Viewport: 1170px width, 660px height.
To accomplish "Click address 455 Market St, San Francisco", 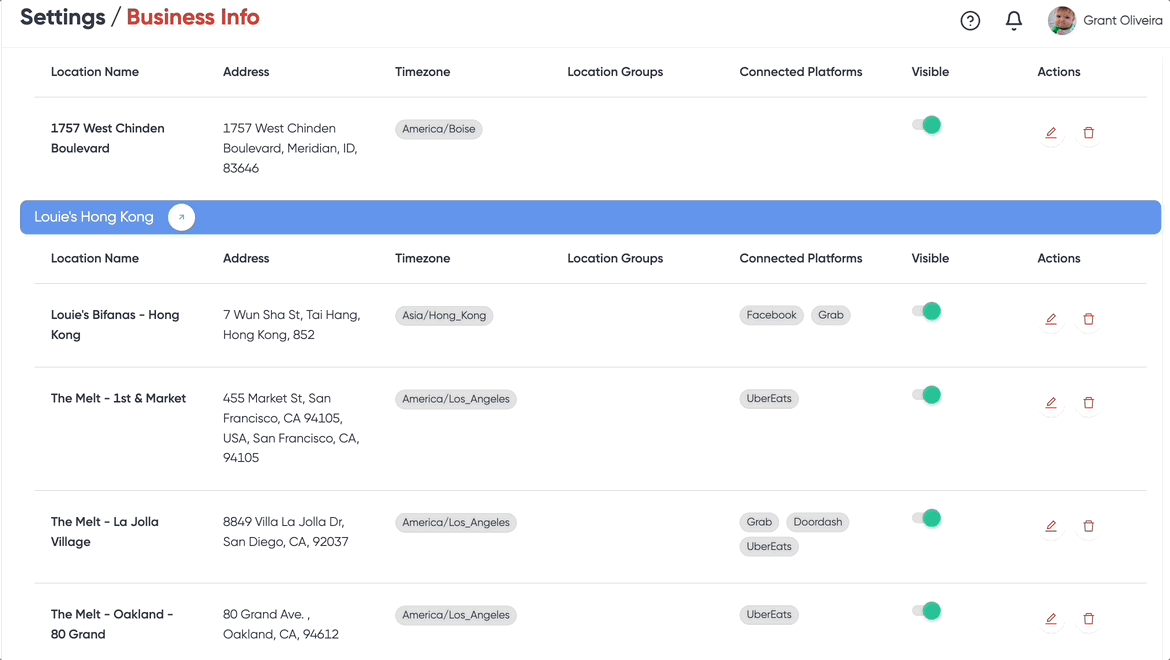I will (291, 428).
